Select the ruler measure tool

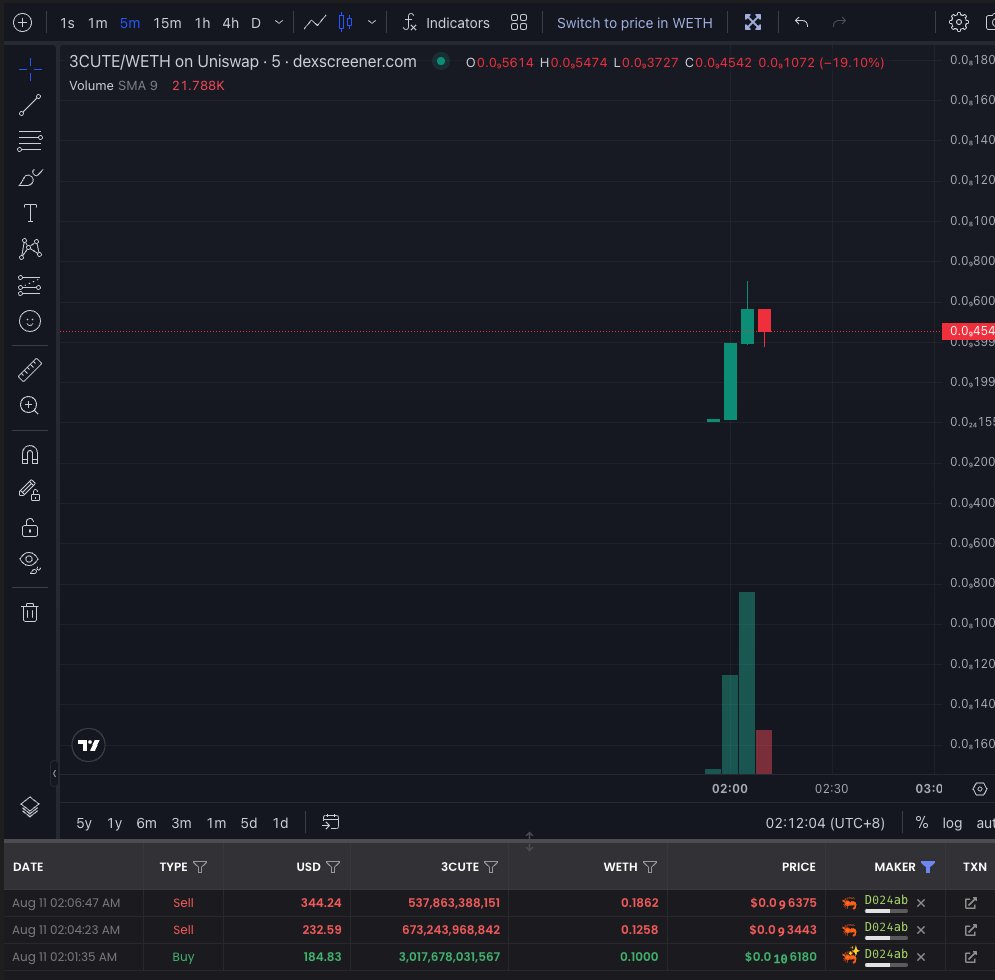[x=30, y=370]
